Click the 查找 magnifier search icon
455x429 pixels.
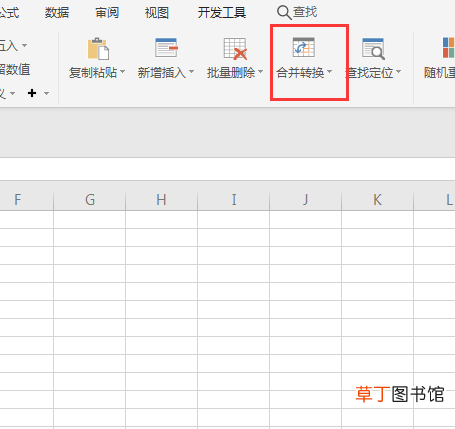[x=284, y=13]
